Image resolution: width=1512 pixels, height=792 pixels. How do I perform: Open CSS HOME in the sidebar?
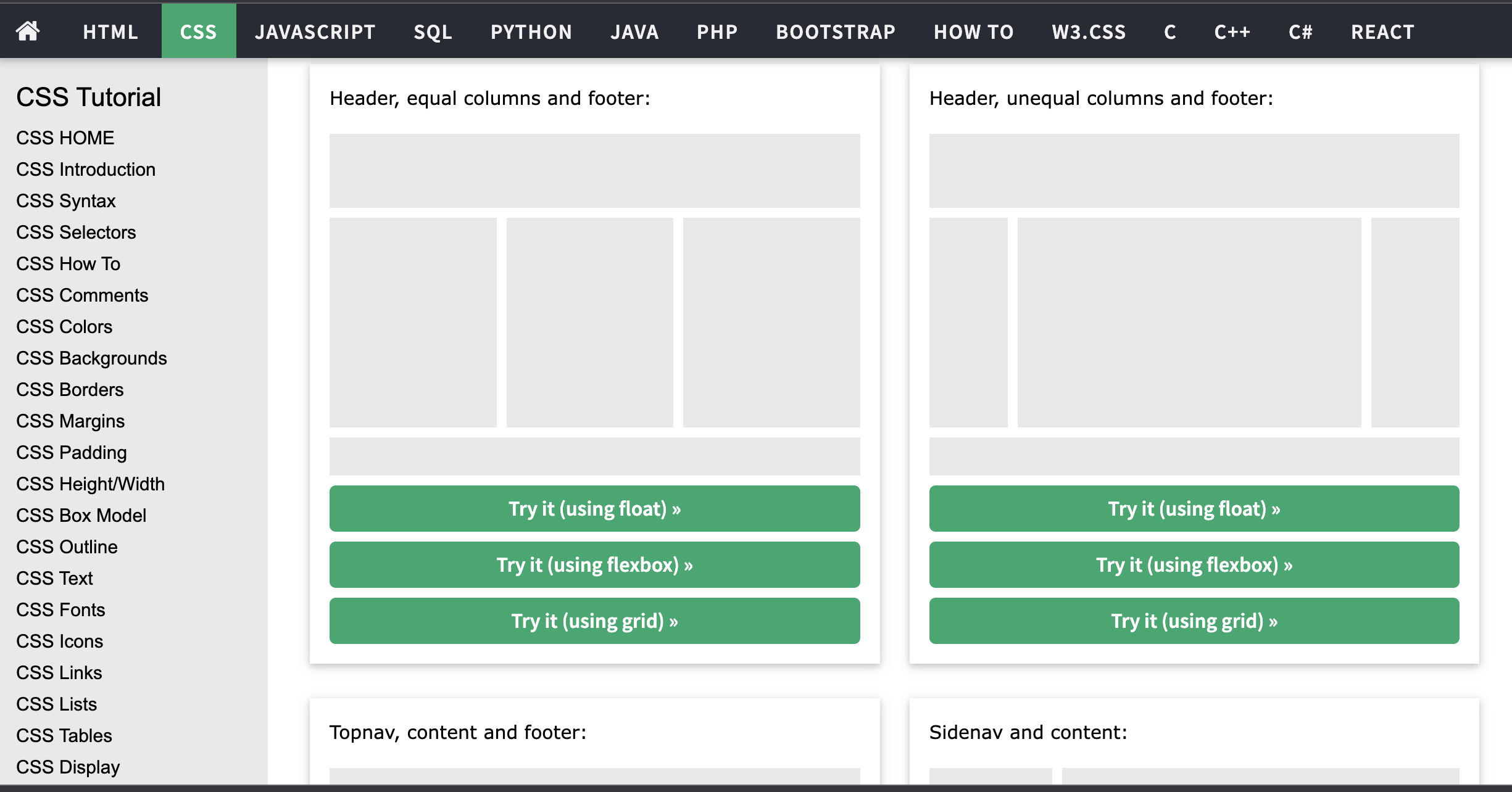pyautogui.click(x=64, y=138)
